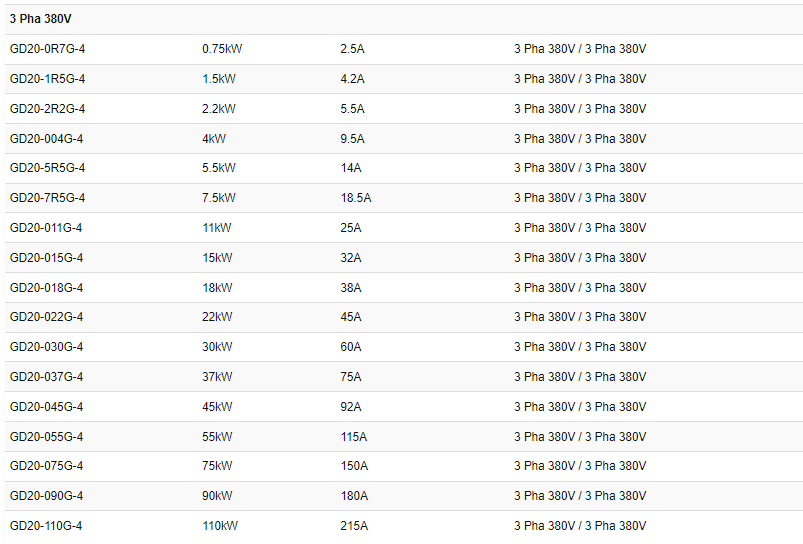Click the 14A current value

coord(351,168)
